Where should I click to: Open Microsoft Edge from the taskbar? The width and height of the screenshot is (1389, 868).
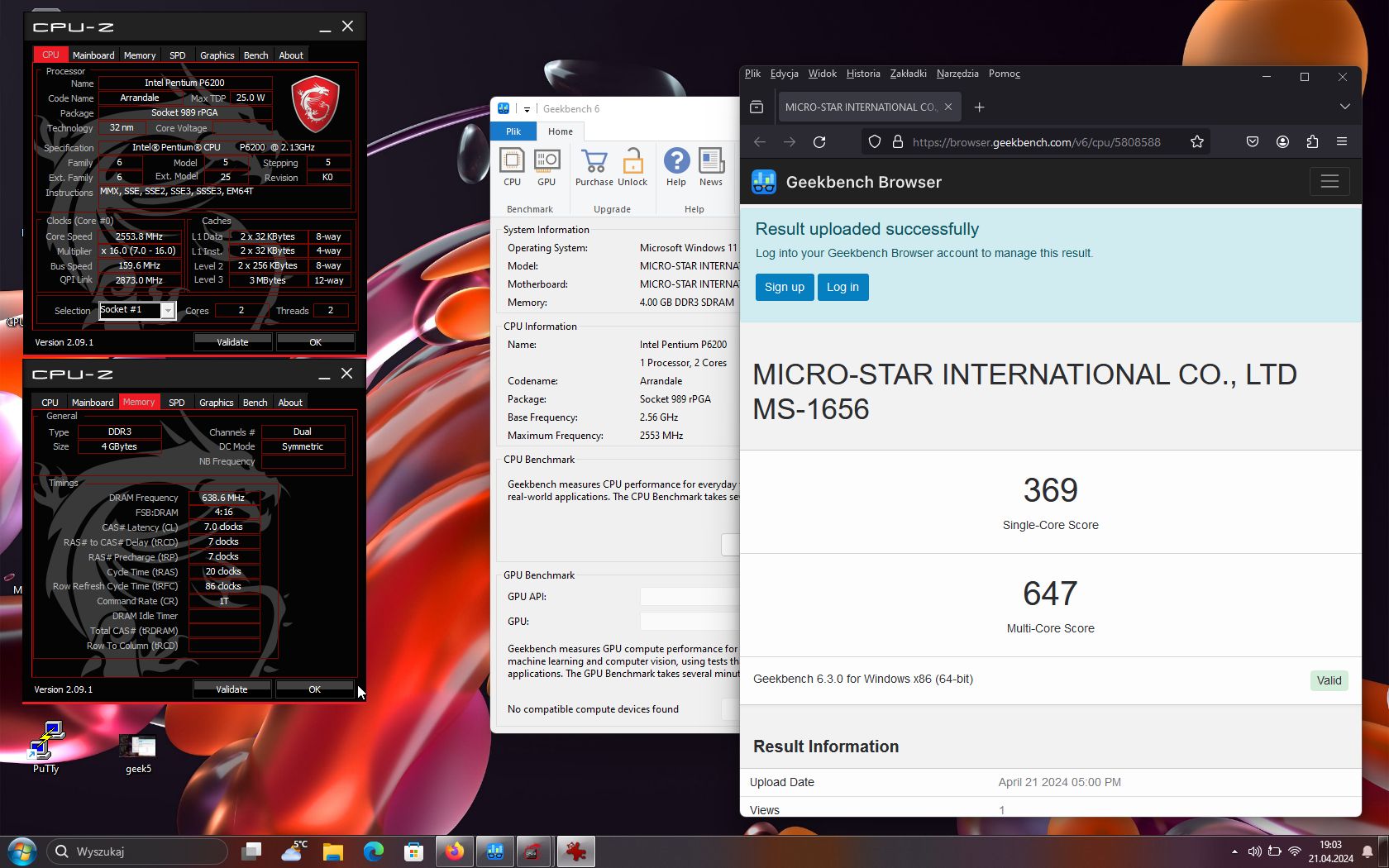pos(374,851)
